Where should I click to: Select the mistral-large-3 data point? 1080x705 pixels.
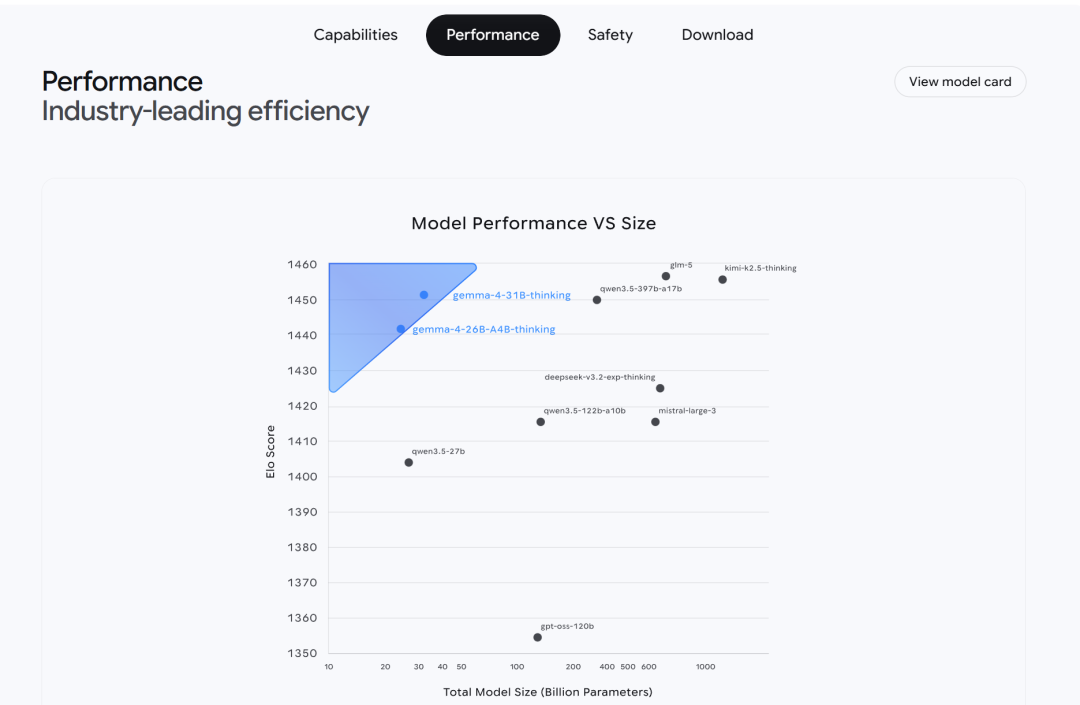click(656, 422)
